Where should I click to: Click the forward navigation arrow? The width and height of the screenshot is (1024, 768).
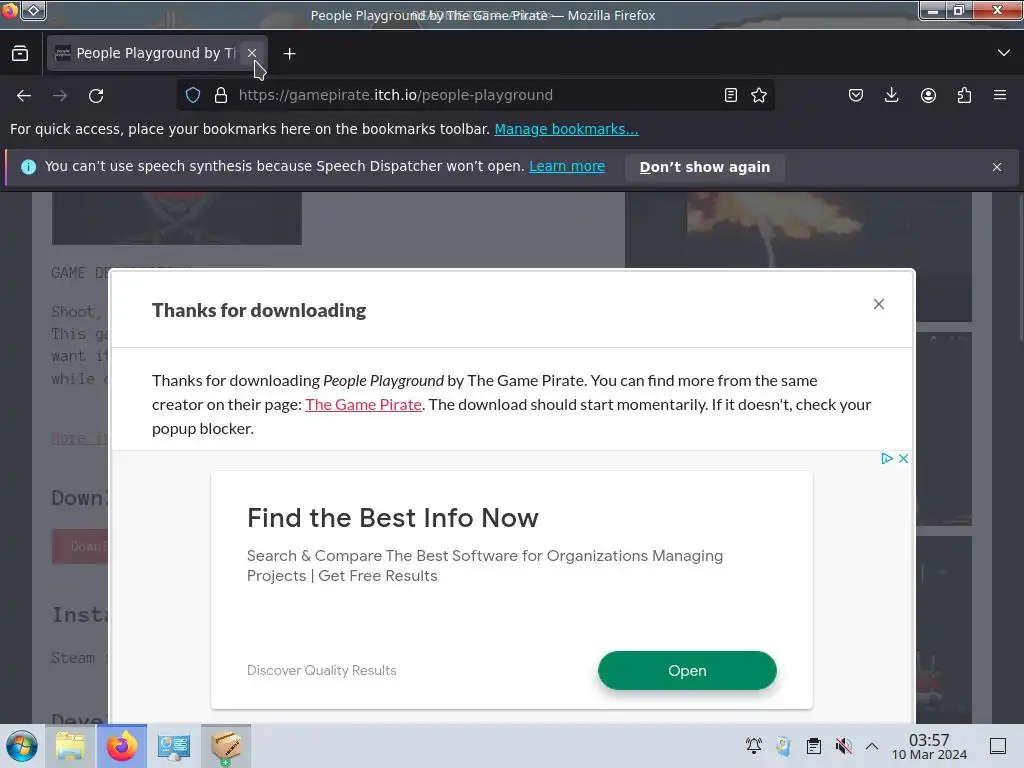[60, 95]
